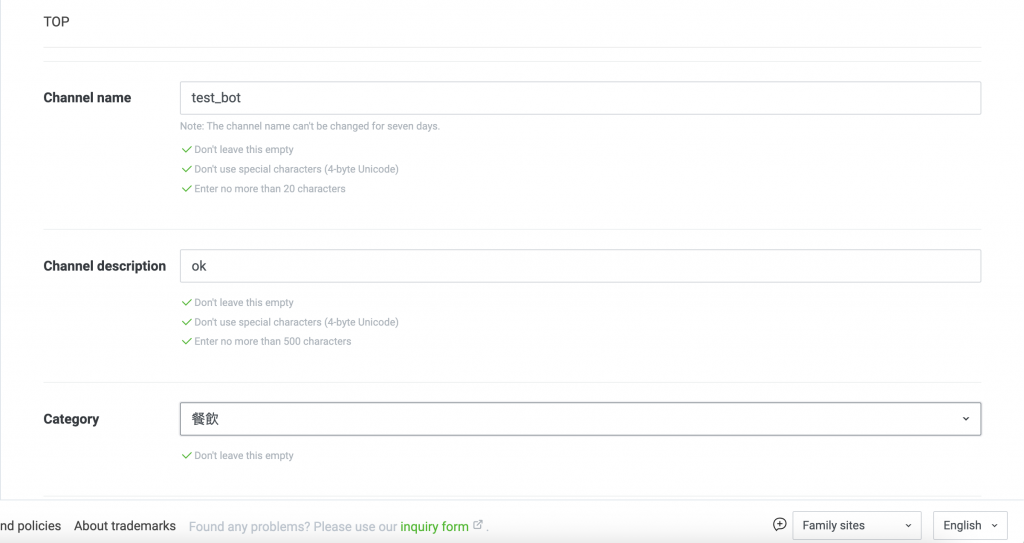The image size is (1024, 543).
Task: Click the Category dropdown chevron arrow
Action: click(965, 419)
